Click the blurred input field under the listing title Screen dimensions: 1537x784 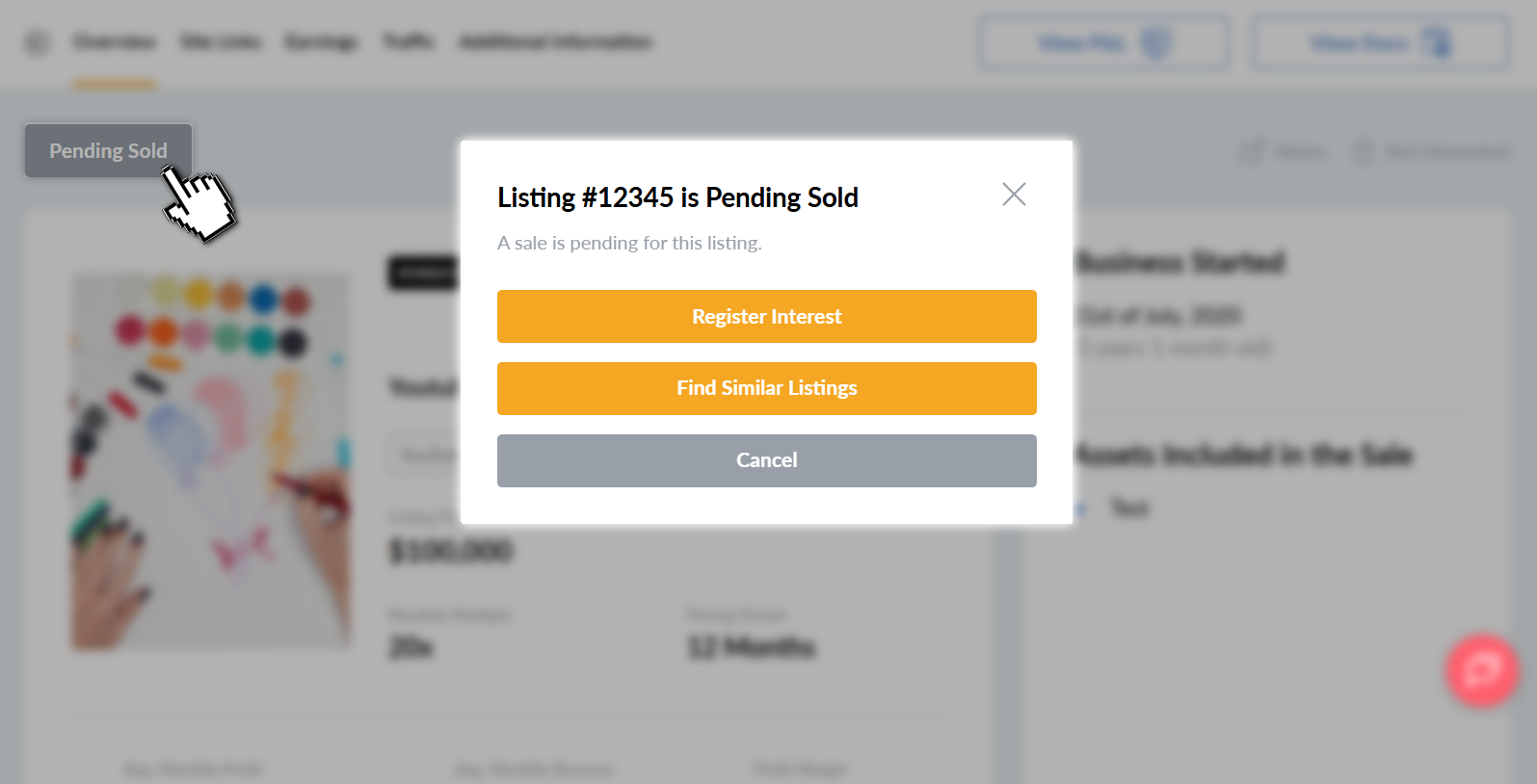coord(424,454)
